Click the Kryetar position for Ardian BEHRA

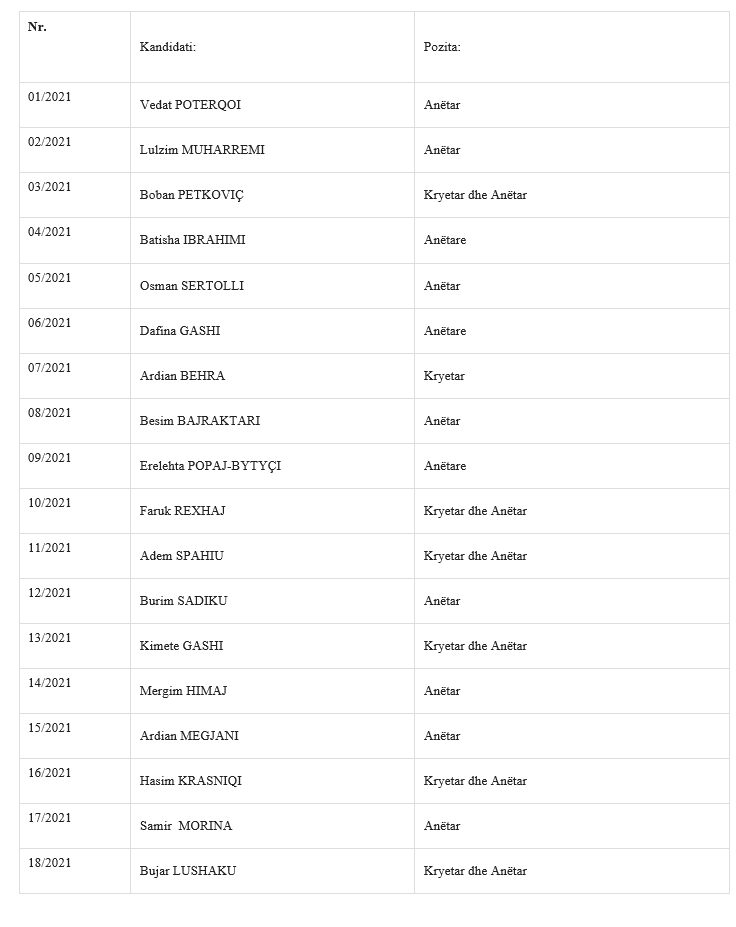(x=444, y=376)
